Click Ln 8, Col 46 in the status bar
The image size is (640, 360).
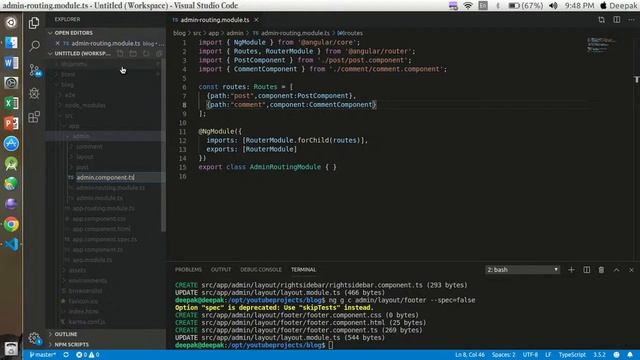pos(470,355)
